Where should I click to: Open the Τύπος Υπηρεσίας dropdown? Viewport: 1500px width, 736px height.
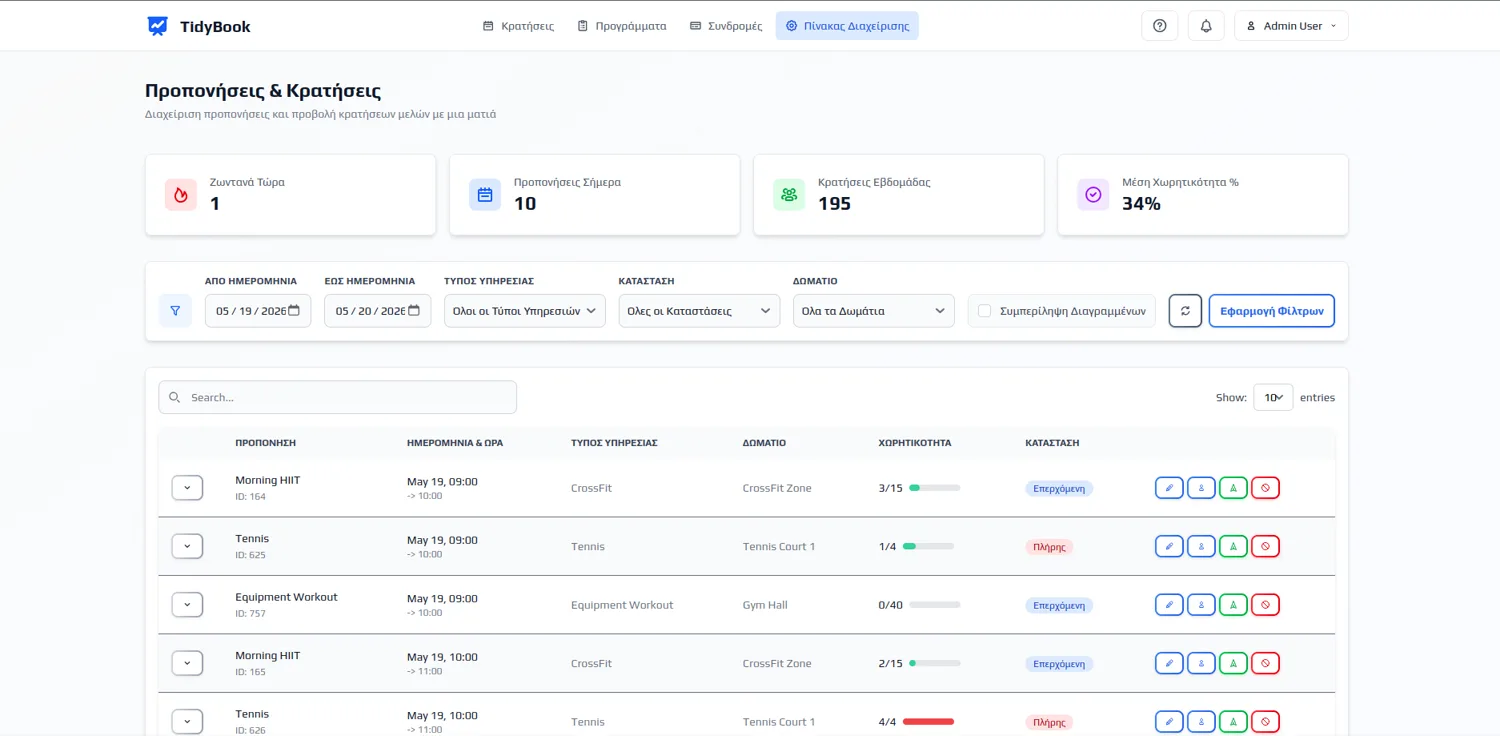(525, 311)
